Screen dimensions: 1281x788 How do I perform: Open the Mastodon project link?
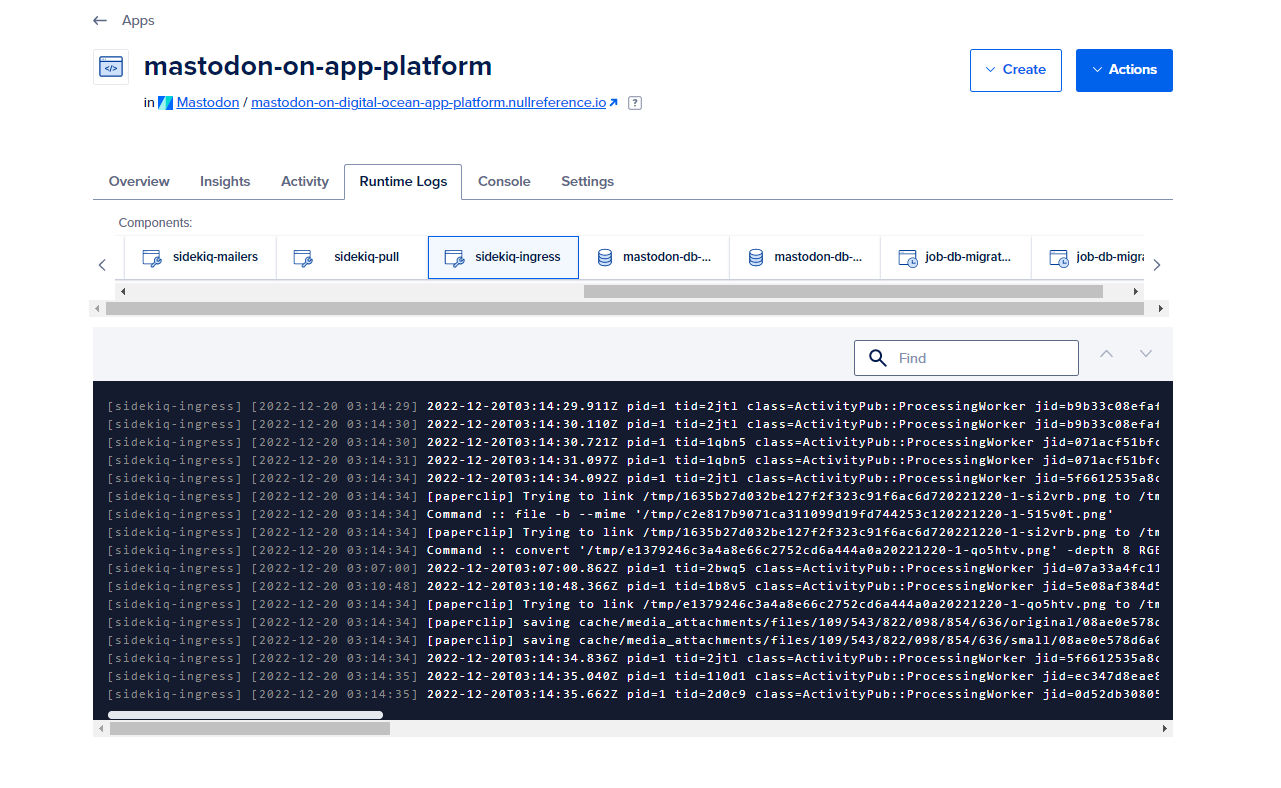point(208,102)
